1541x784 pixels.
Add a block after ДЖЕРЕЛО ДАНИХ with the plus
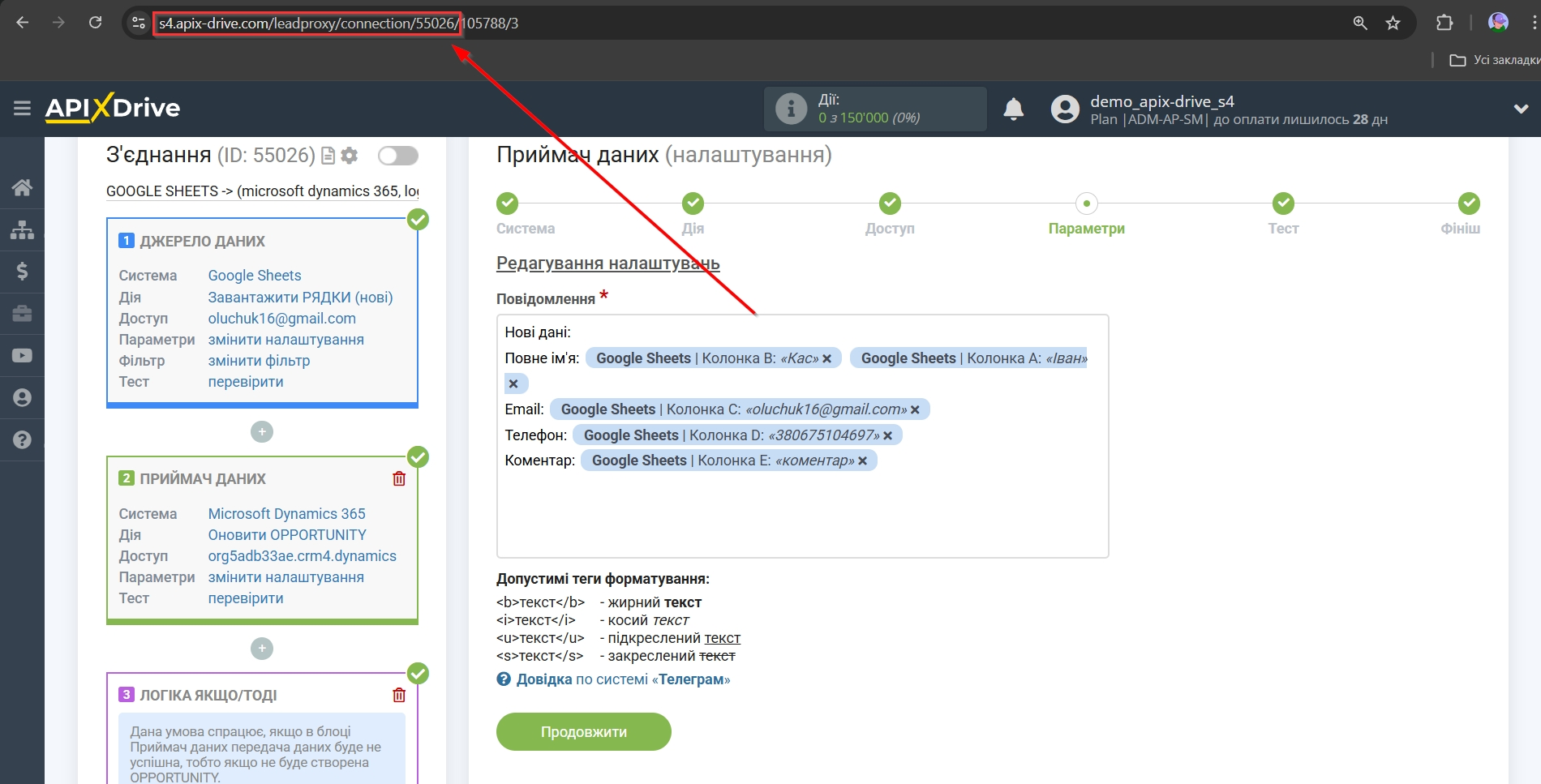(262, 432)
